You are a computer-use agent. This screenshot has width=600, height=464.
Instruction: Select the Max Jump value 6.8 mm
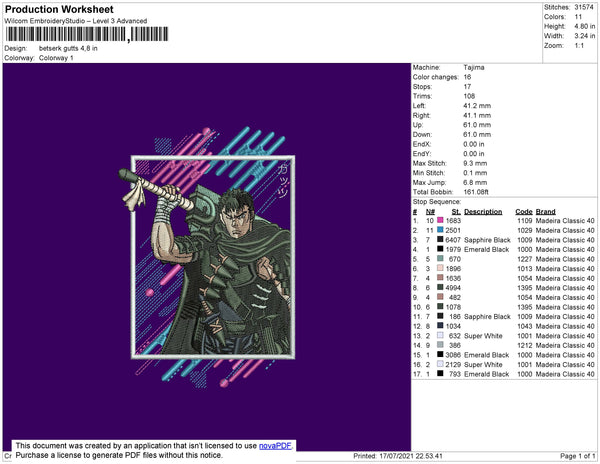pos(475,182)
